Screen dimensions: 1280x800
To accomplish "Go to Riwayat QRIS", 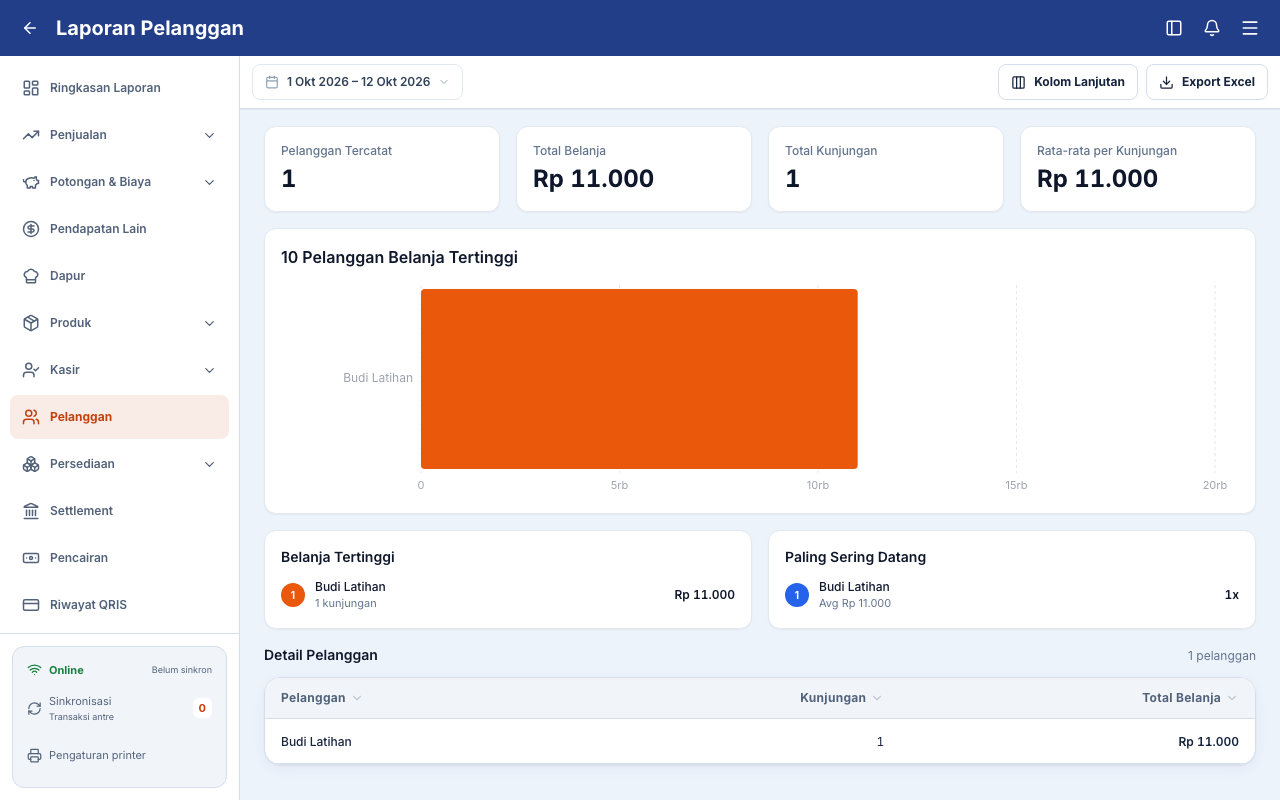I will (119, 605).
